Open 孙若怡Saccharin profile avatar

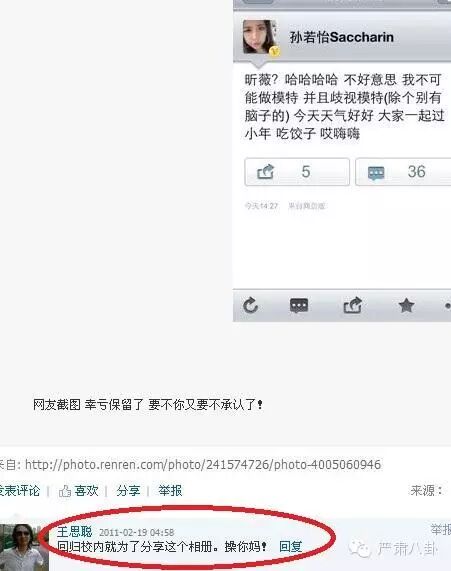[260, 38]
